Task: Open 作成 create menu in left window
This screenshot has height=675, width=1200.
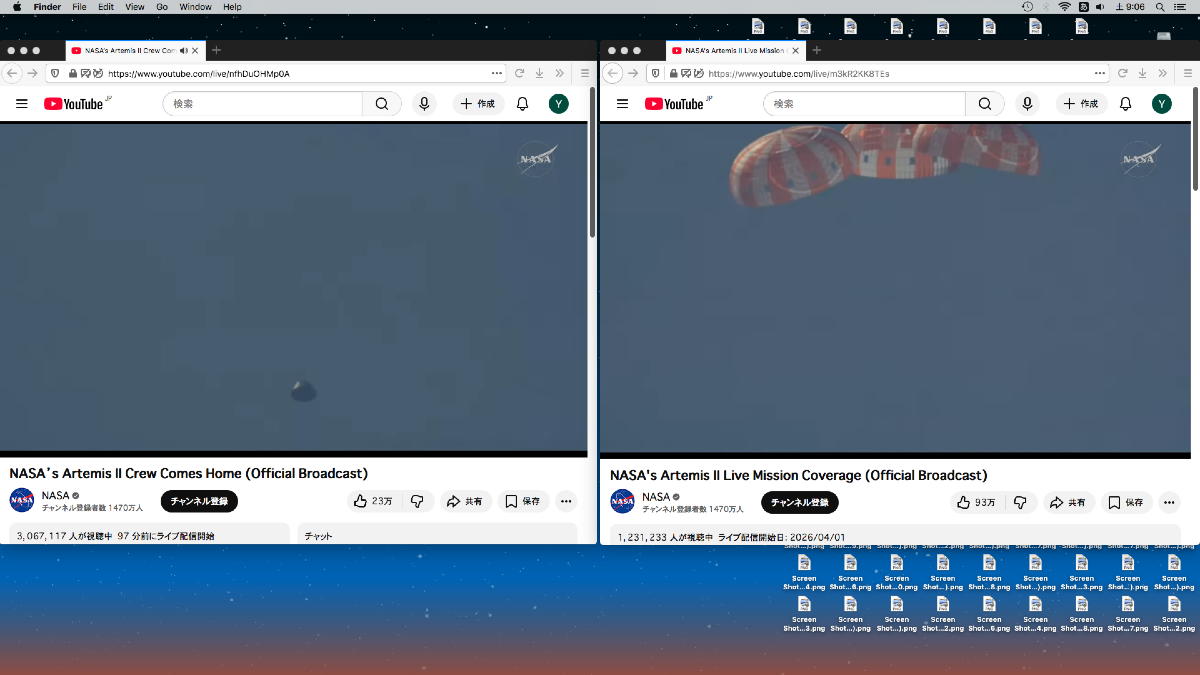Action: point(478,104)
